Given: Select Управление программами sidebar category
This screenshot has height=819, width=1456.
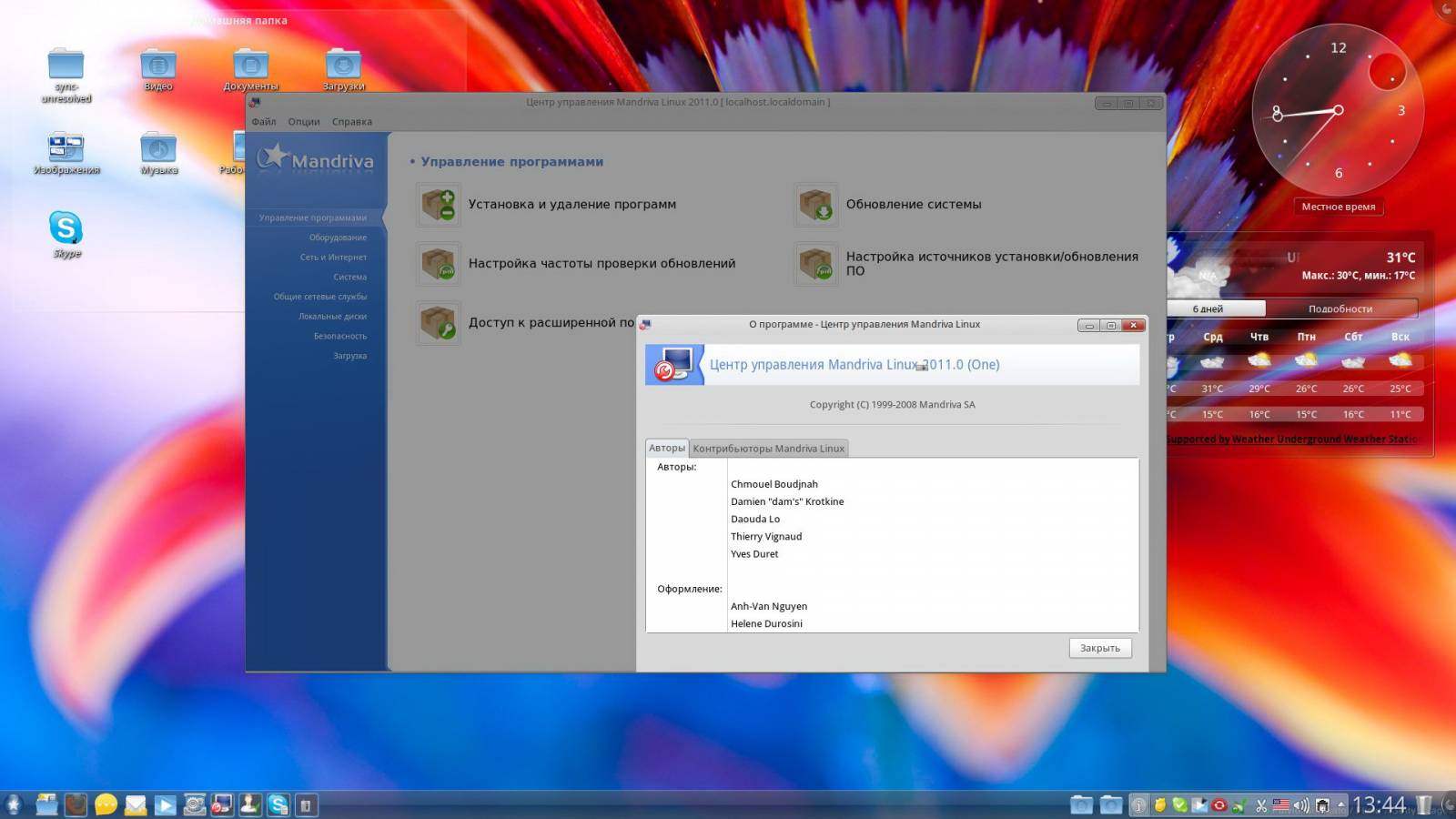Looking at the screenshot, I should 313,217.
